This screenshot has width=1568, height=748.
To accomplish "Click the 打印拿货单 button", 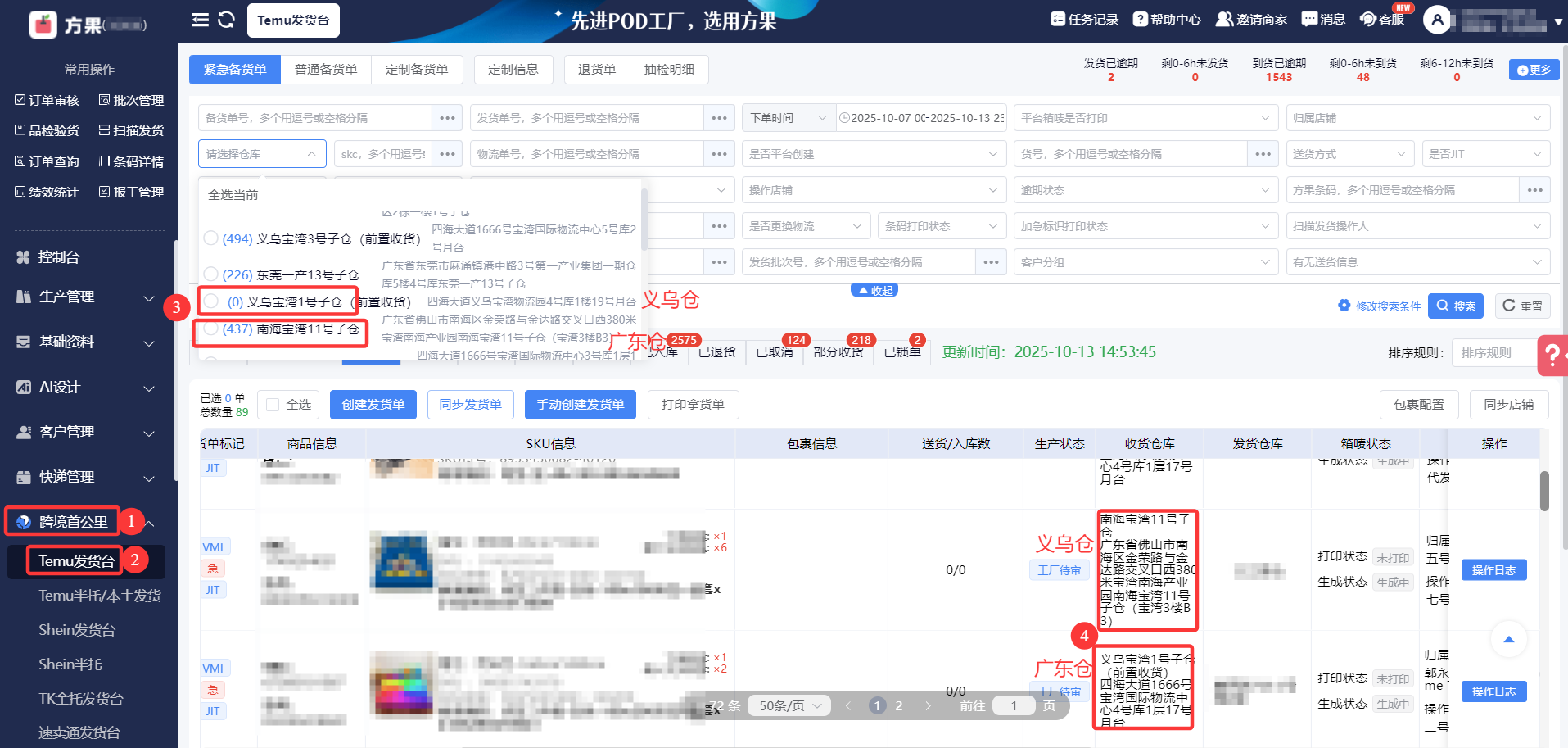I will coord(693,405).
